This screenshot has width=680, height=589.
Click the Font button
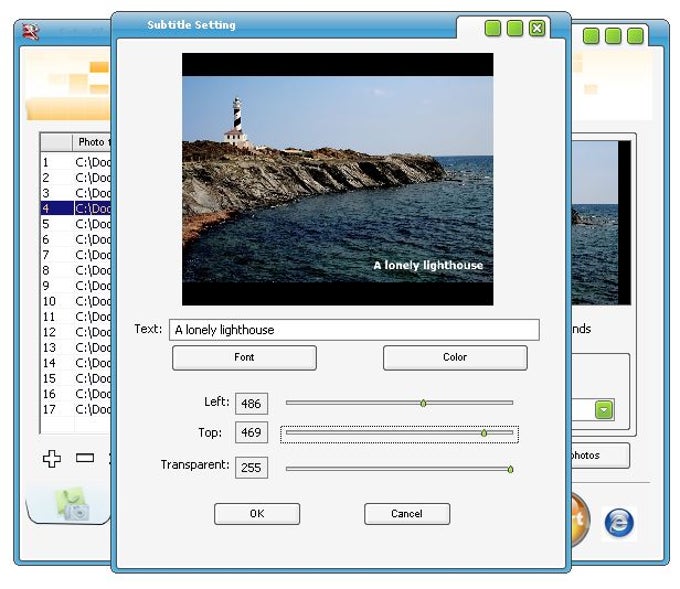click(x=244, y=357)
